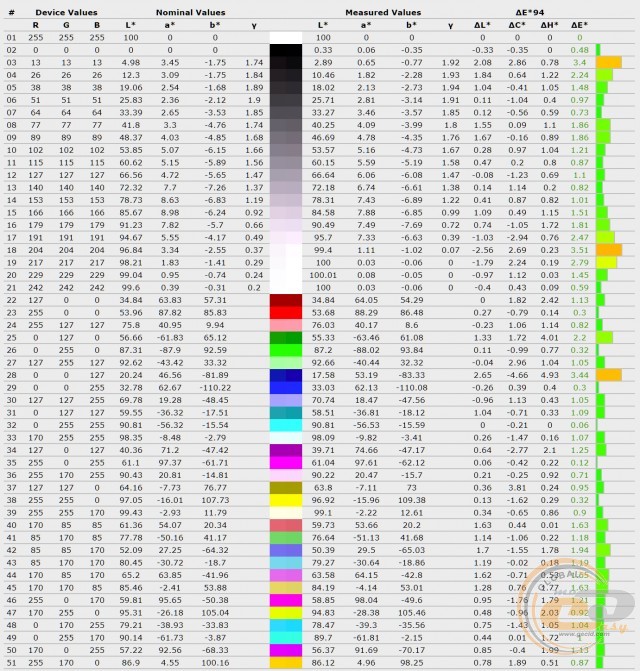
Task: Click the orange swatch in row 51
Action: (286, 662)
